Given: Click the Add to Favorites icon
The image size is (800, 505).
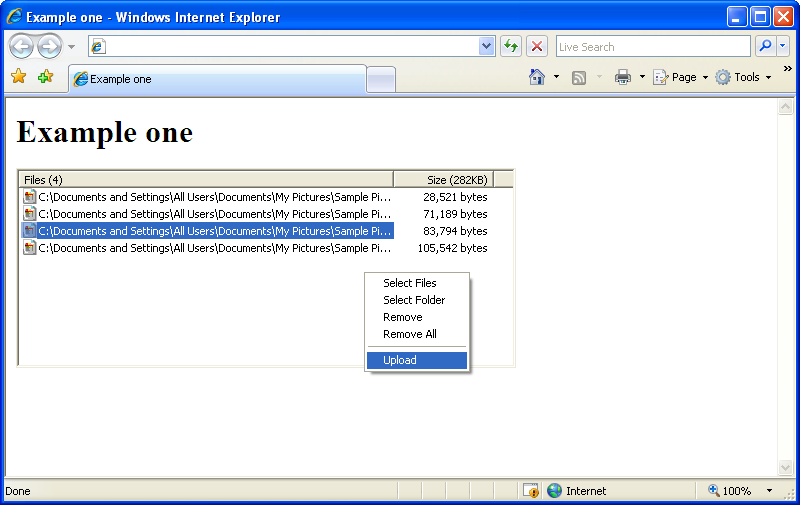Looking at the screenshot, I should pyautogui.click(x=45, y=78).
